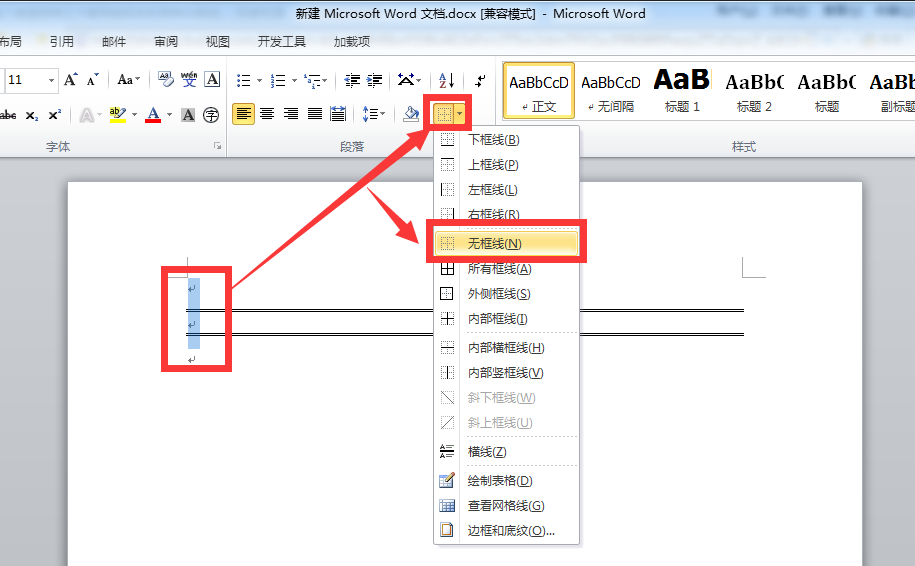915x566 pixels.
Task: Click the Character Shading icon
Action: point(188,115)
